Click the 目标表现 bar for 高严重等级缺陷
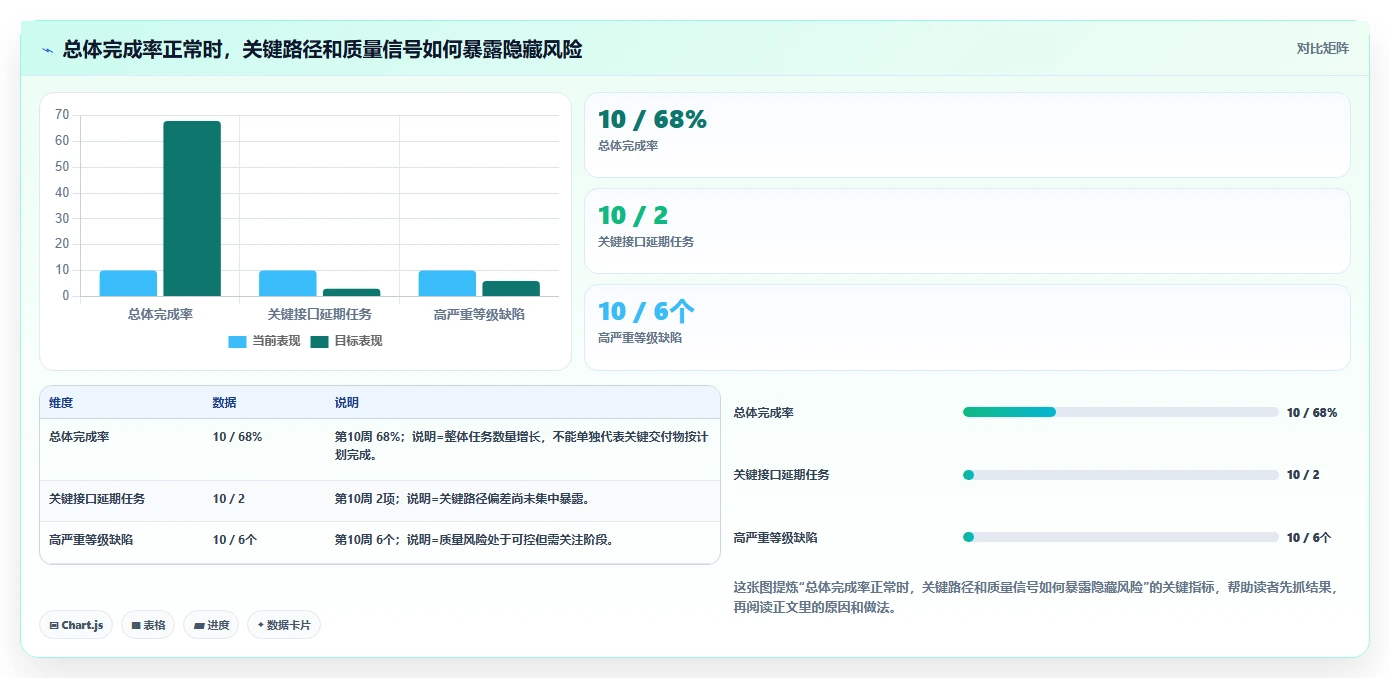The image size is (1390, 678). (511, 288)
